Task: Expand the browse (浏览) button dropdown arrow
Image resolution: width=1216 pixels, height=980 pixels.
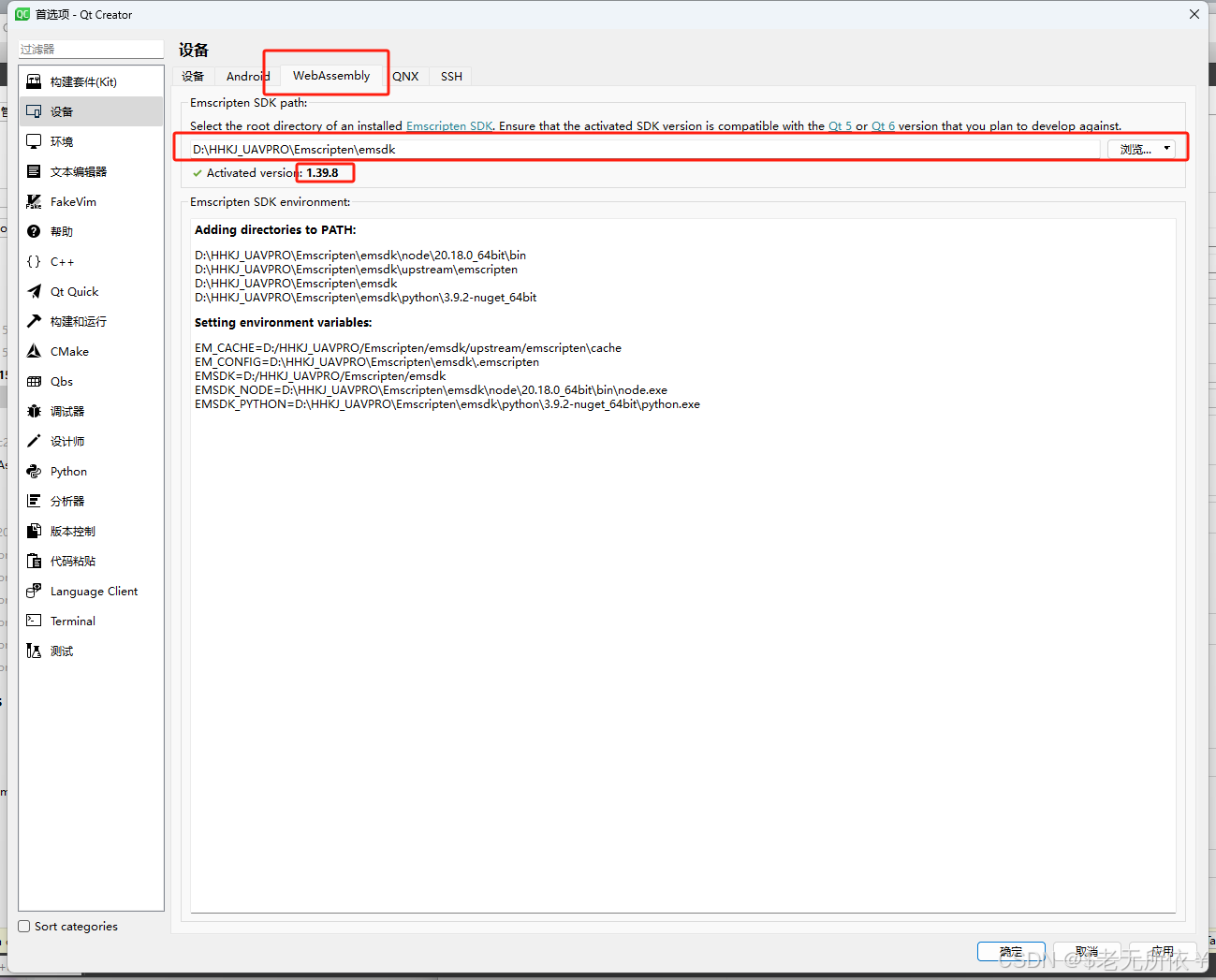Action: [1166, 149]
